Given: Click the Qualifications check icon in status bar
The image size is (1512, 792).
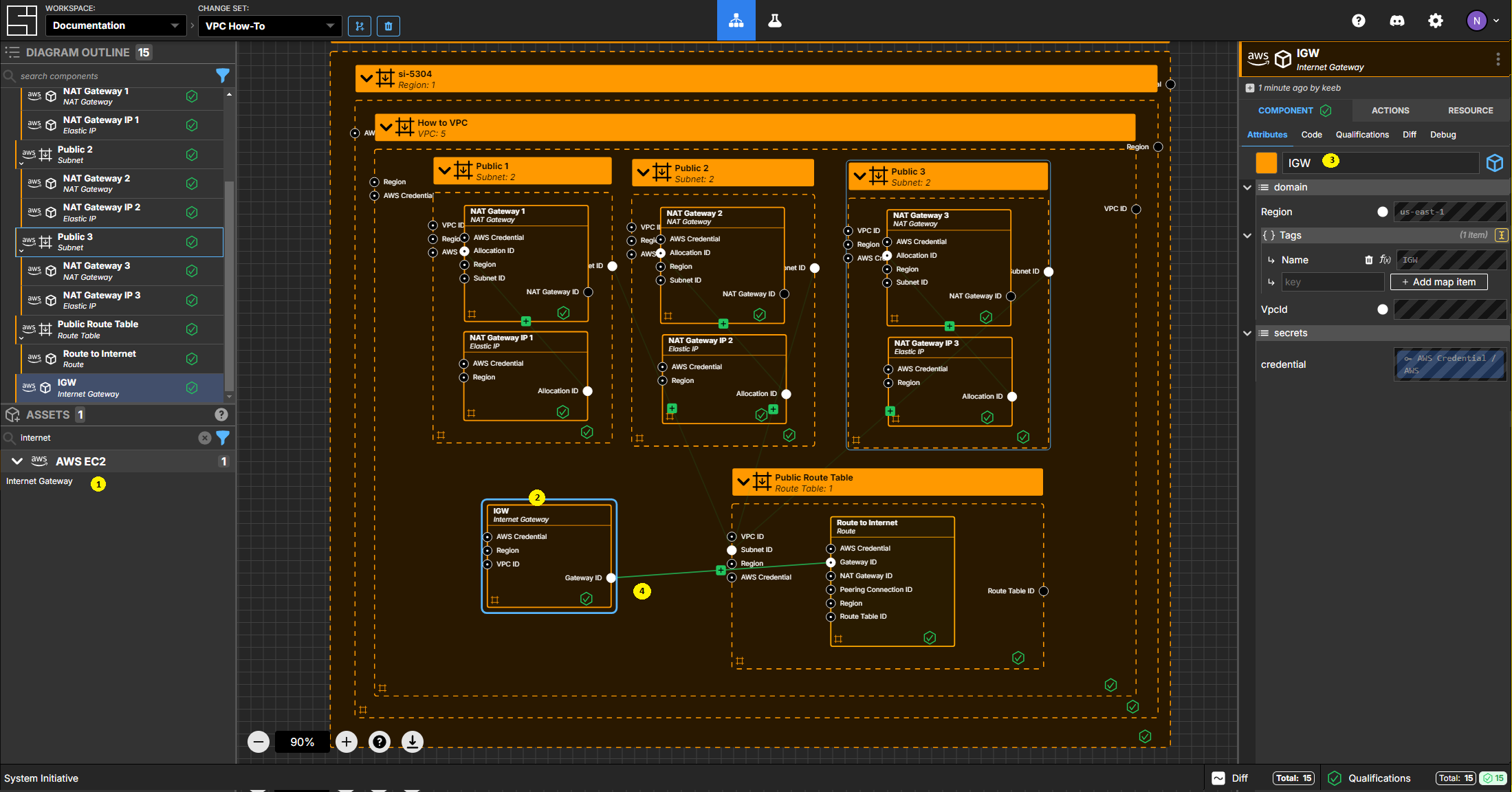Looking at the screenshot, I should coord(1335,778).
